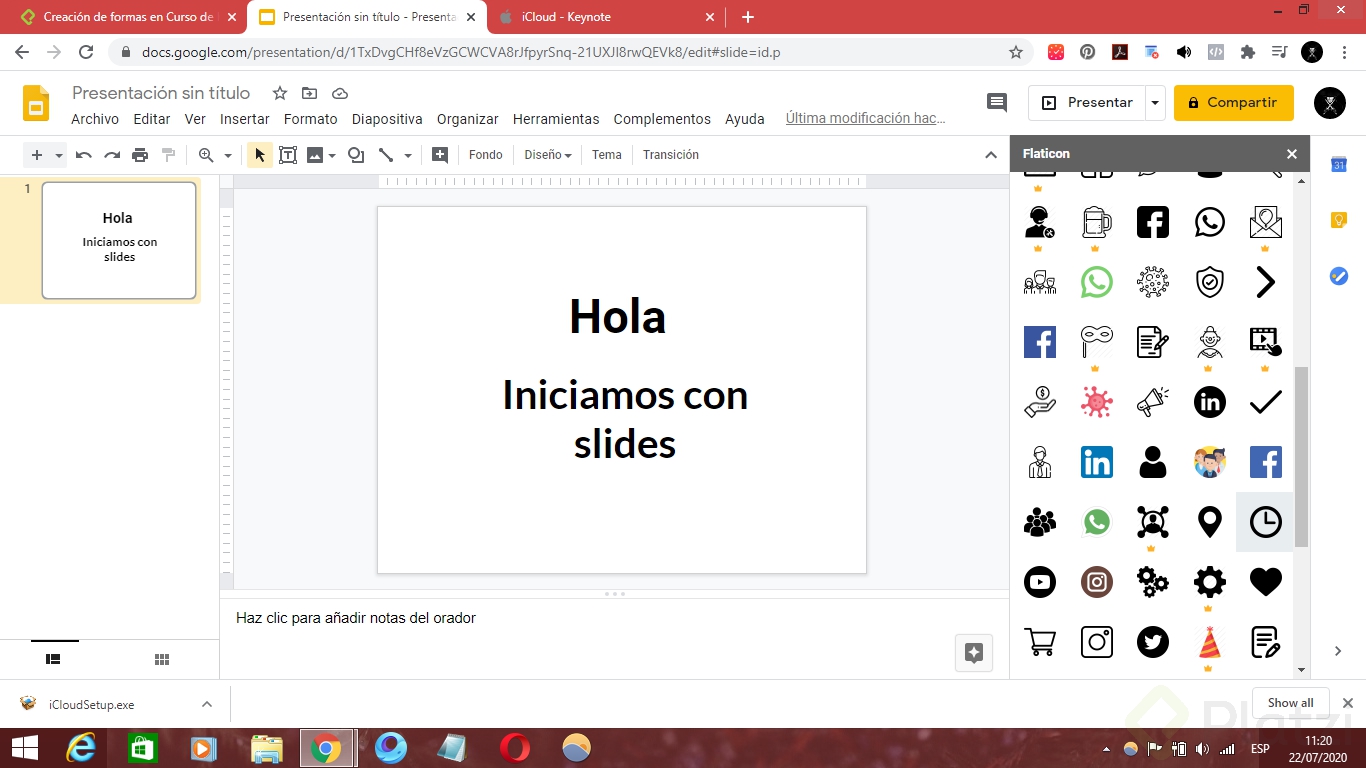1366x768 pixels.
Task: Select the slide 1 thumbnail
Action: [118, 240]
